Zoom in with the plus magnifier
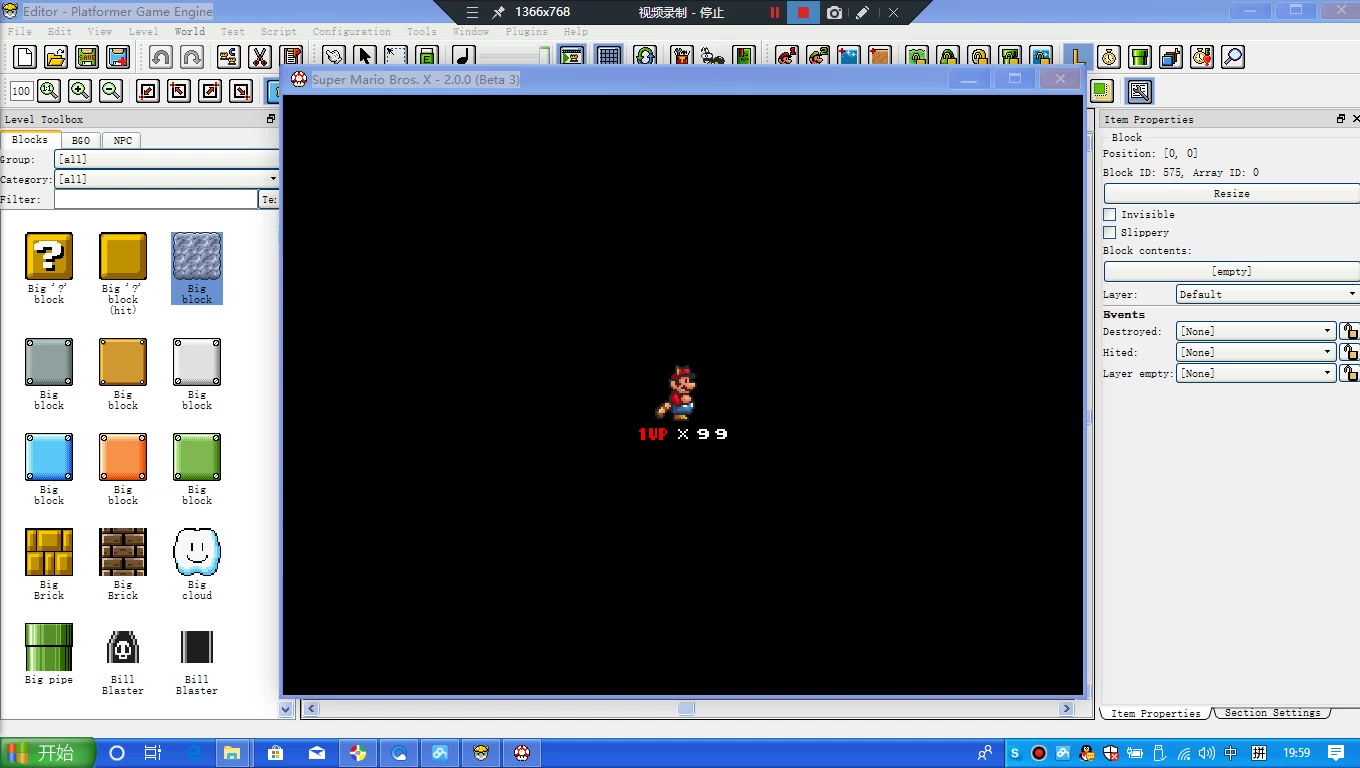 [x=80, y=91]
